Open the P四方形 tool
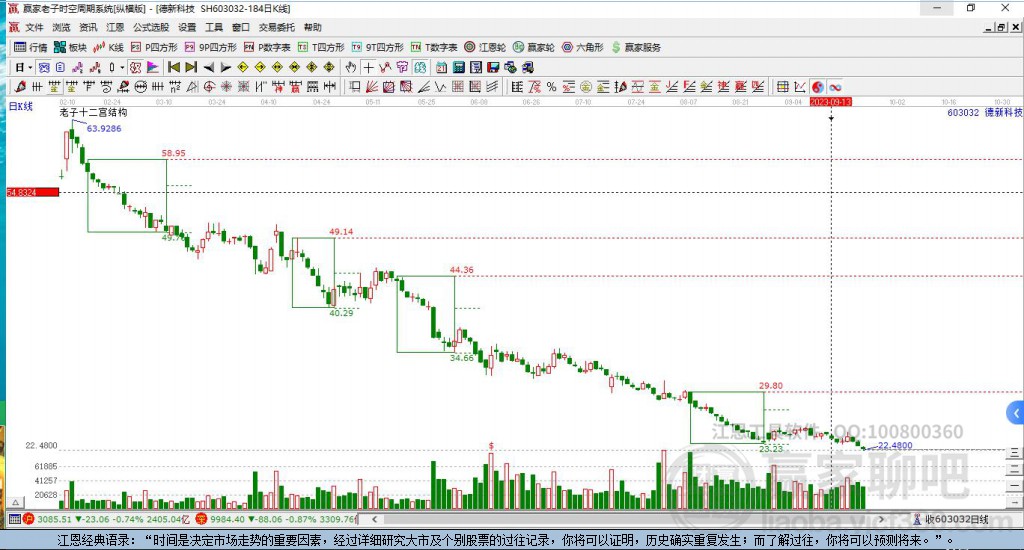This screenshot has height=550, width=1024. point(154,47)
